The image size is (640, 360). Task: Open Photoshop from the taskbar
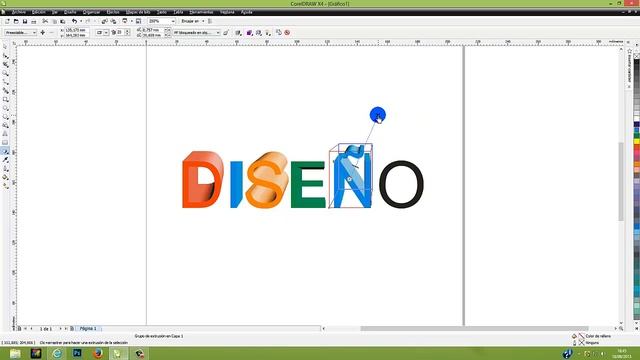77,353
